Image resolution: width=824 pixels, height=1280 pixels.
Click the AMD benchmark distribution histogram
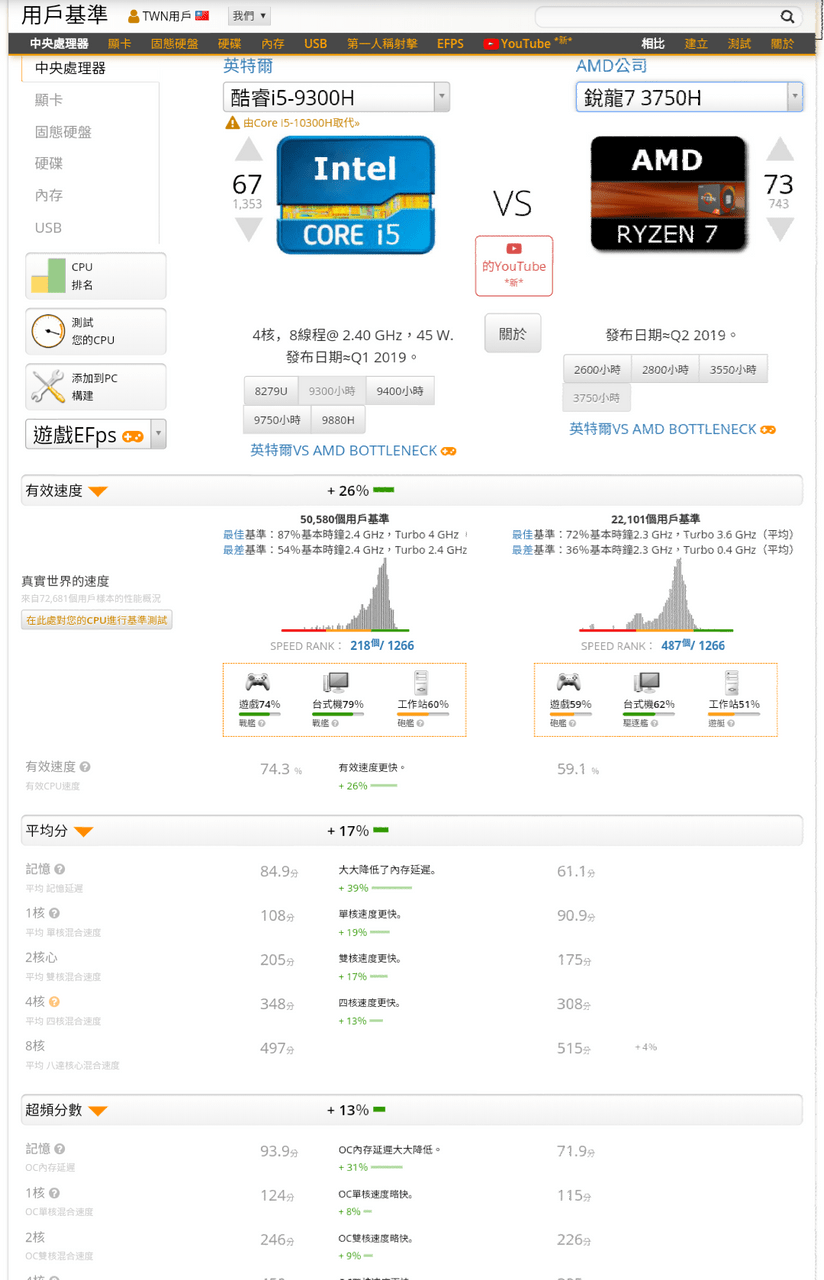click(656, 595)
